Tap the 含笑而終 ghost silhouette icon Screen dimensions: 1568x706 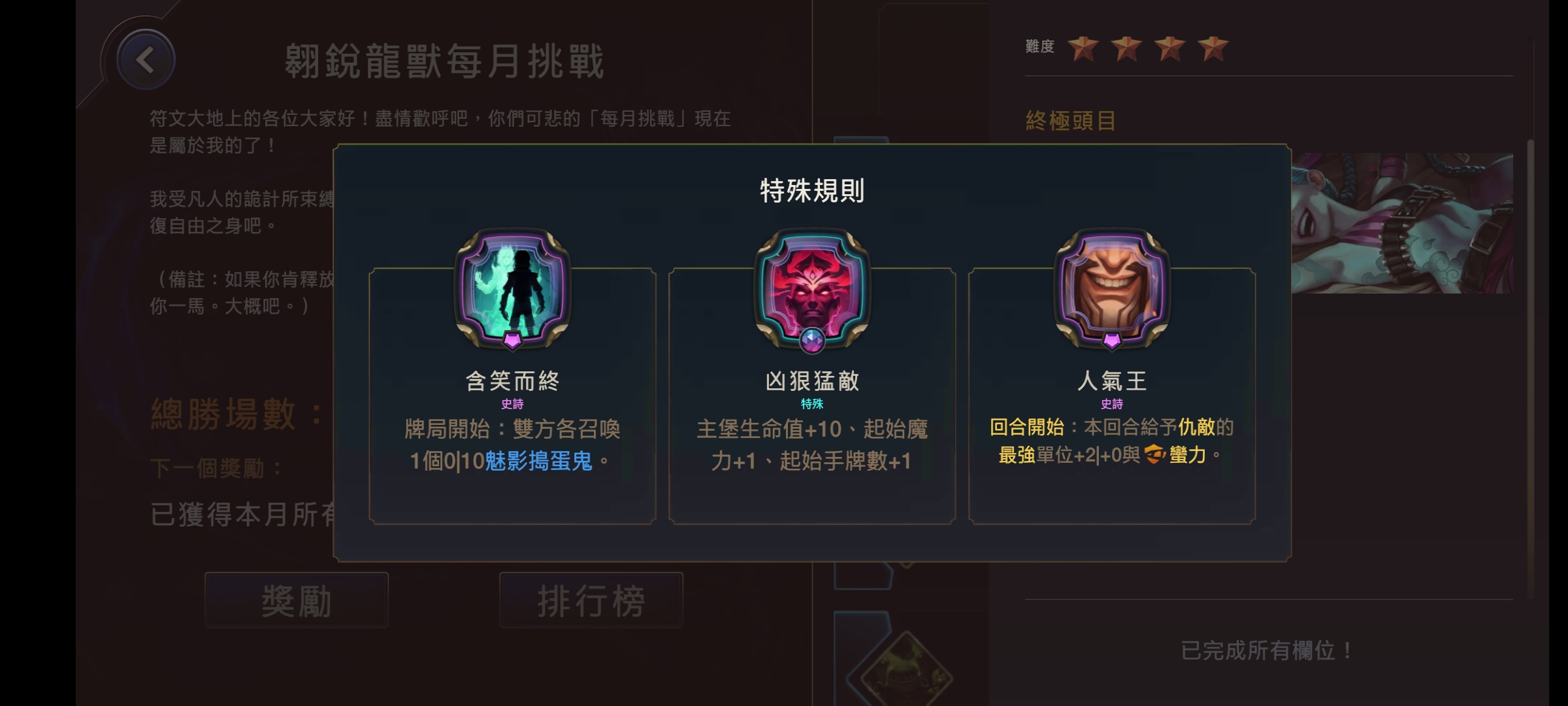512,288
